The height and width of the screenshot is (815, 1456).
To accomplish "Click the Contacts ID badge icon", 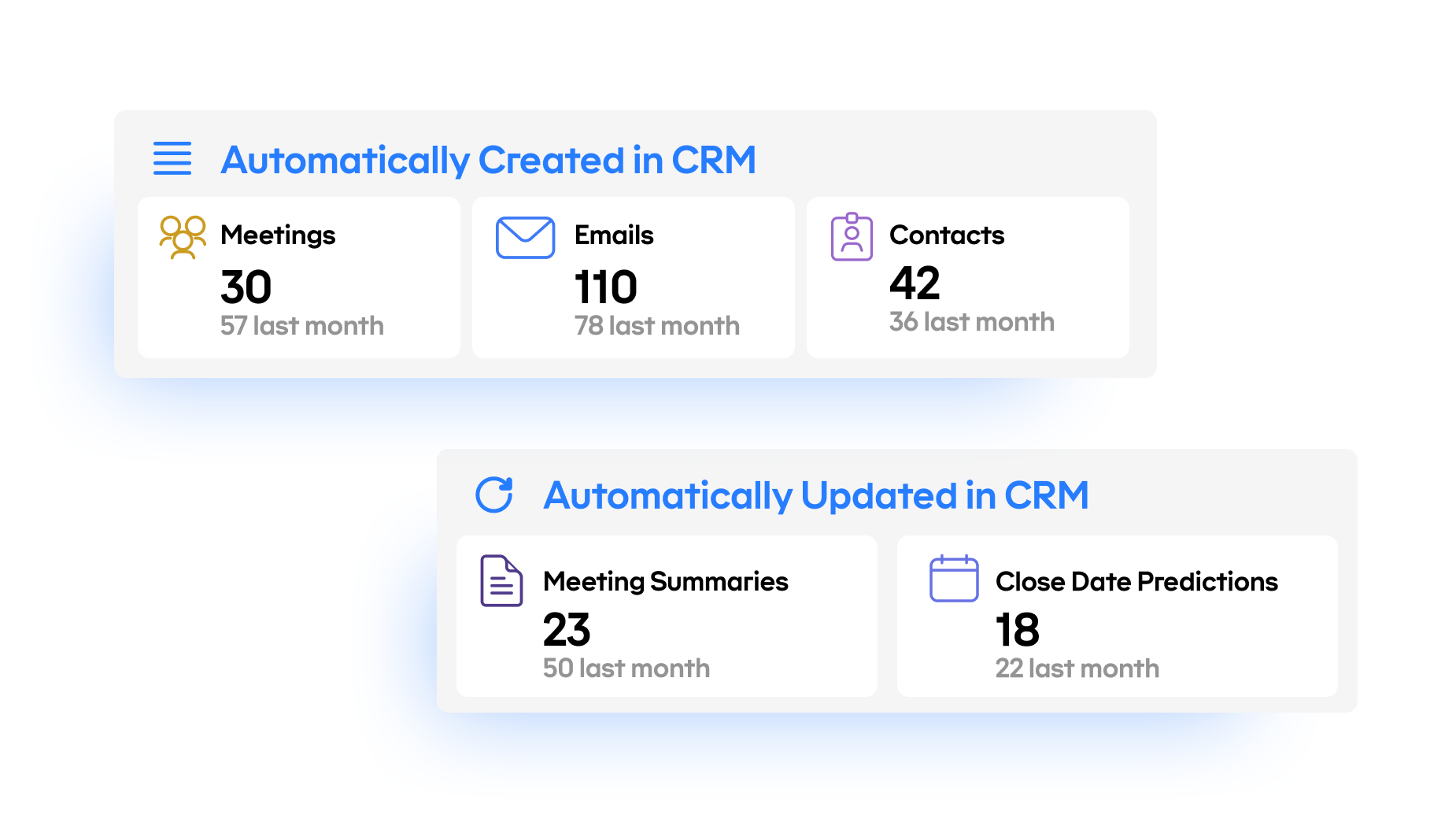I will [852, 236].
